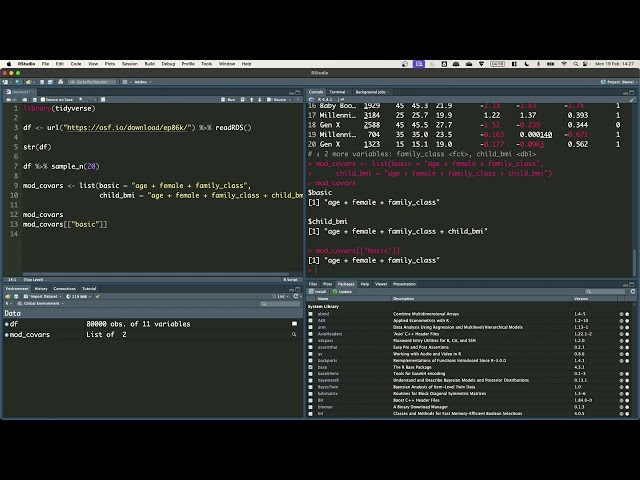Open the AER package link
The width and height of the screenshot is (640, 480).
(x=322, y=320)
